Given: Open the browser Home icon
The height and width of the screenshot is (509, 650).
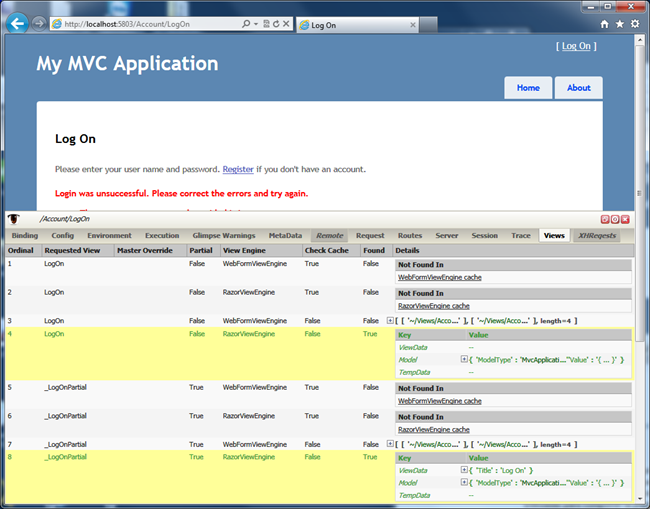Looking at the screenshot, I should [604, 23].
